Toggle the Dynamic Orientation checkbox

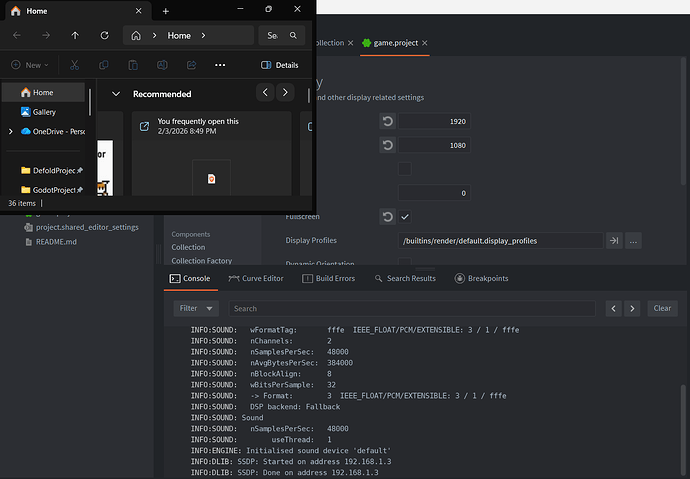[x=405, y=263]
